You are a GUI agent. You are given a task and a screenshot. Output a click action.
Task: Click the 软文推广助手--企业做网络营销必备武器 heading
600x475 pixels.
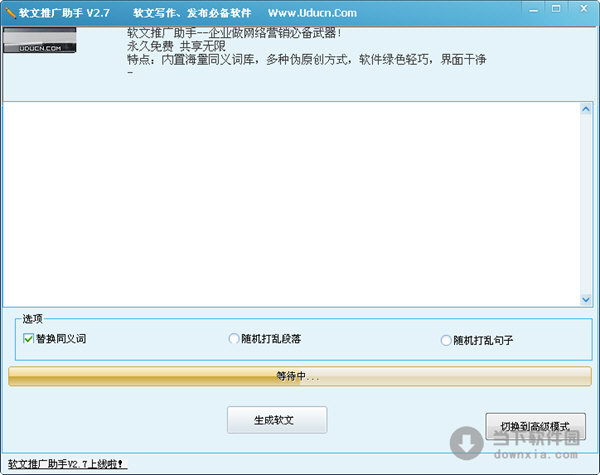point(234,33)
